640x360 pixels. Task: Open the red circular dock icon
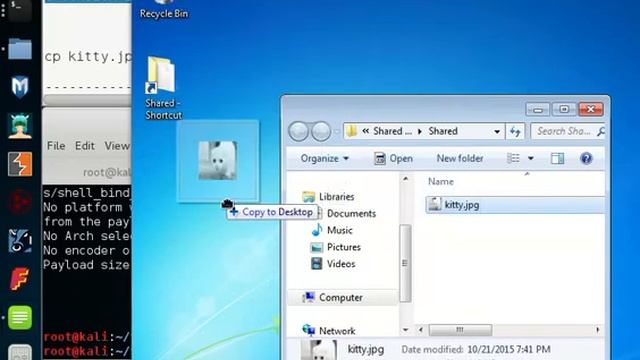click(20, 202)
